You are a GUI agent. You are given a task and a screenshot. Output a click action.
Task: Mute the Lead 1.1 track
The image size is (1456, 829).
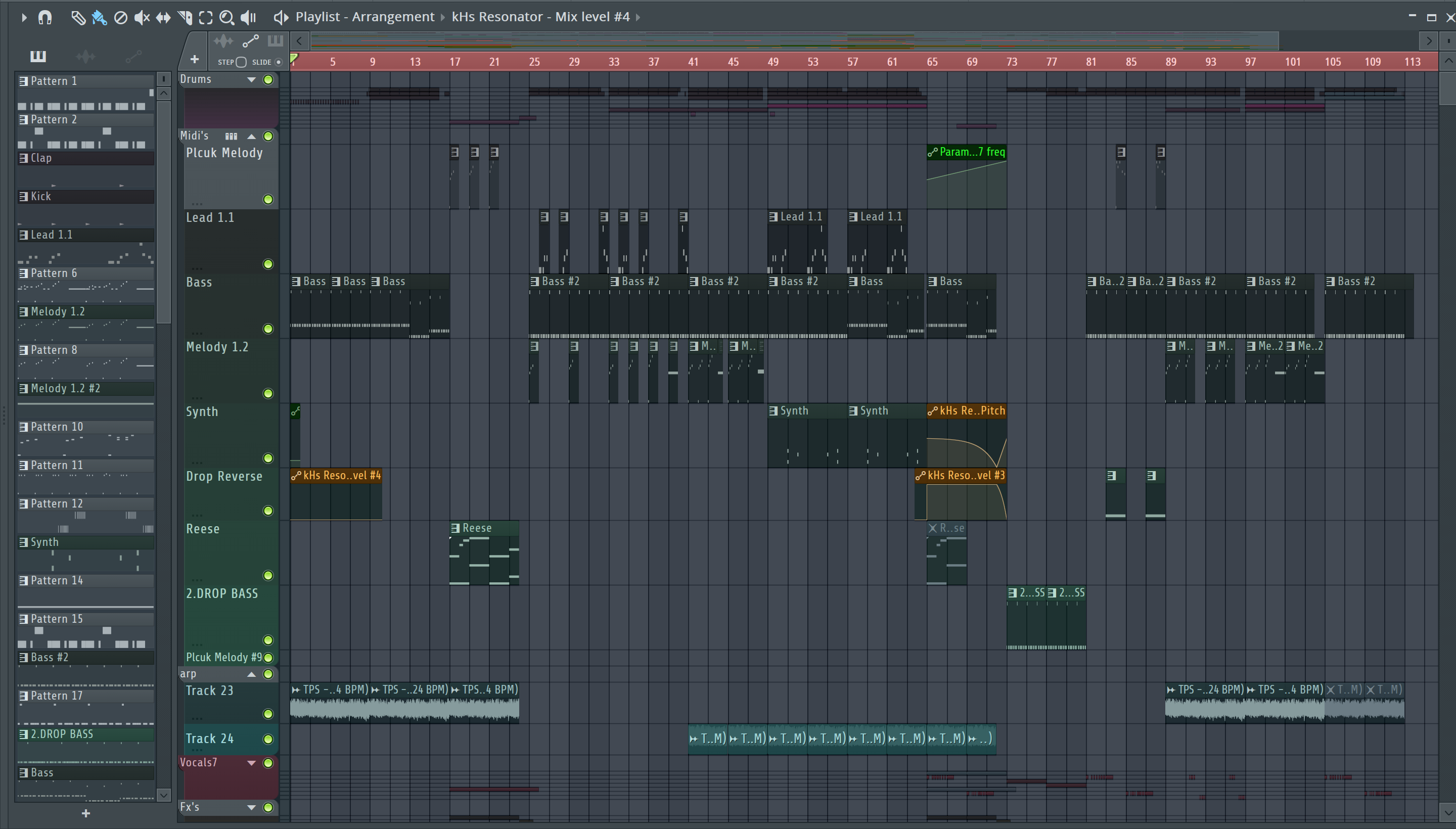(x=268, y=264)
